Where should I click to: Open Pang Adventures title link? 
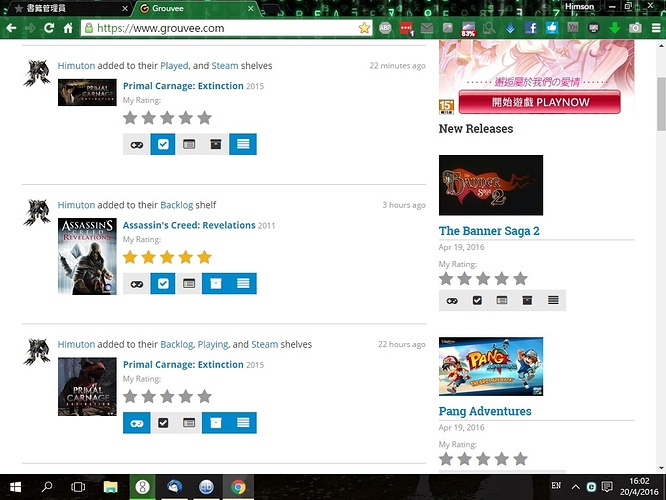[x=485, y=411]
